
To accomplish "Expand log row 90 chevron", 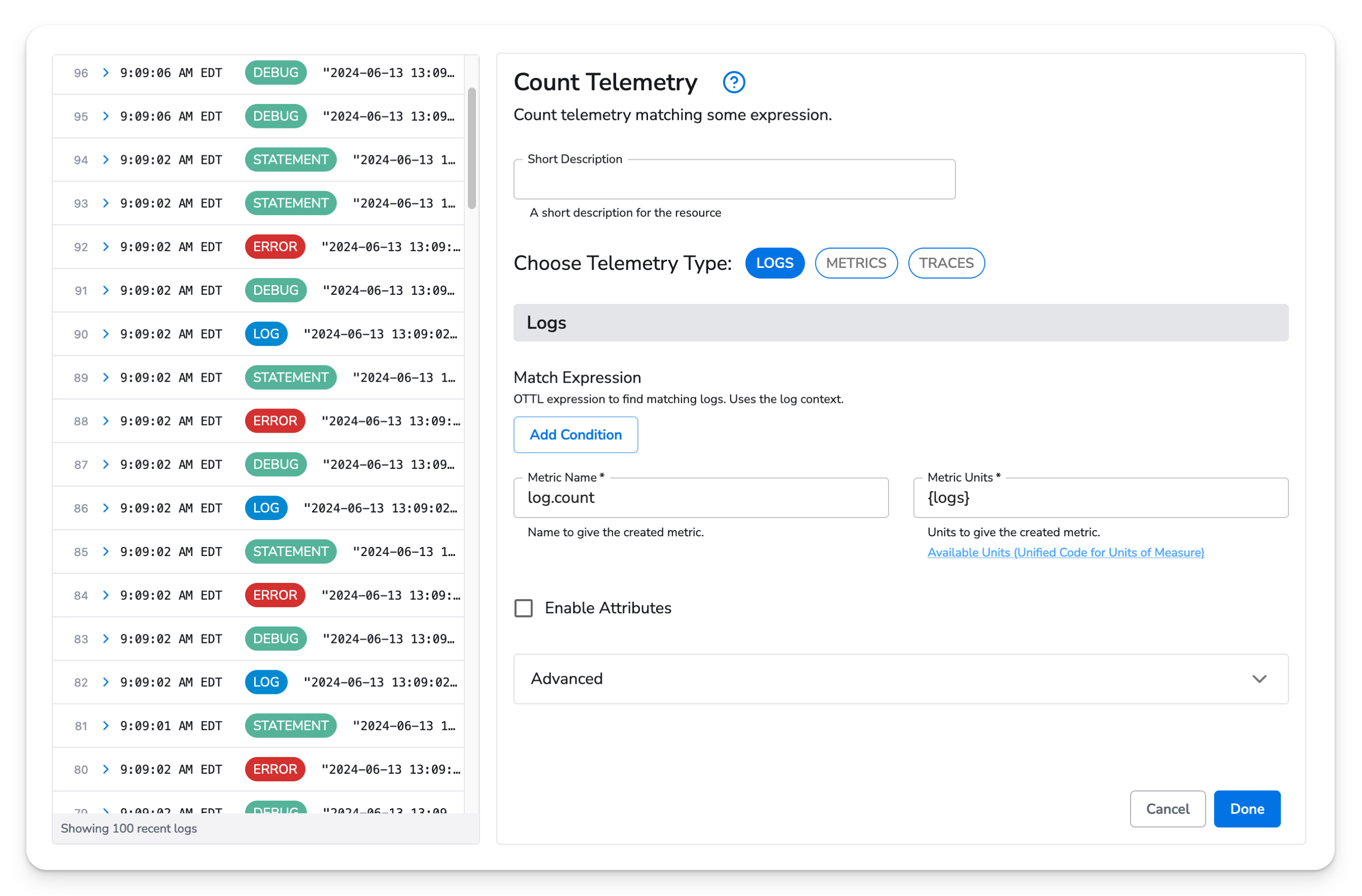I will [x=106, y=333].
